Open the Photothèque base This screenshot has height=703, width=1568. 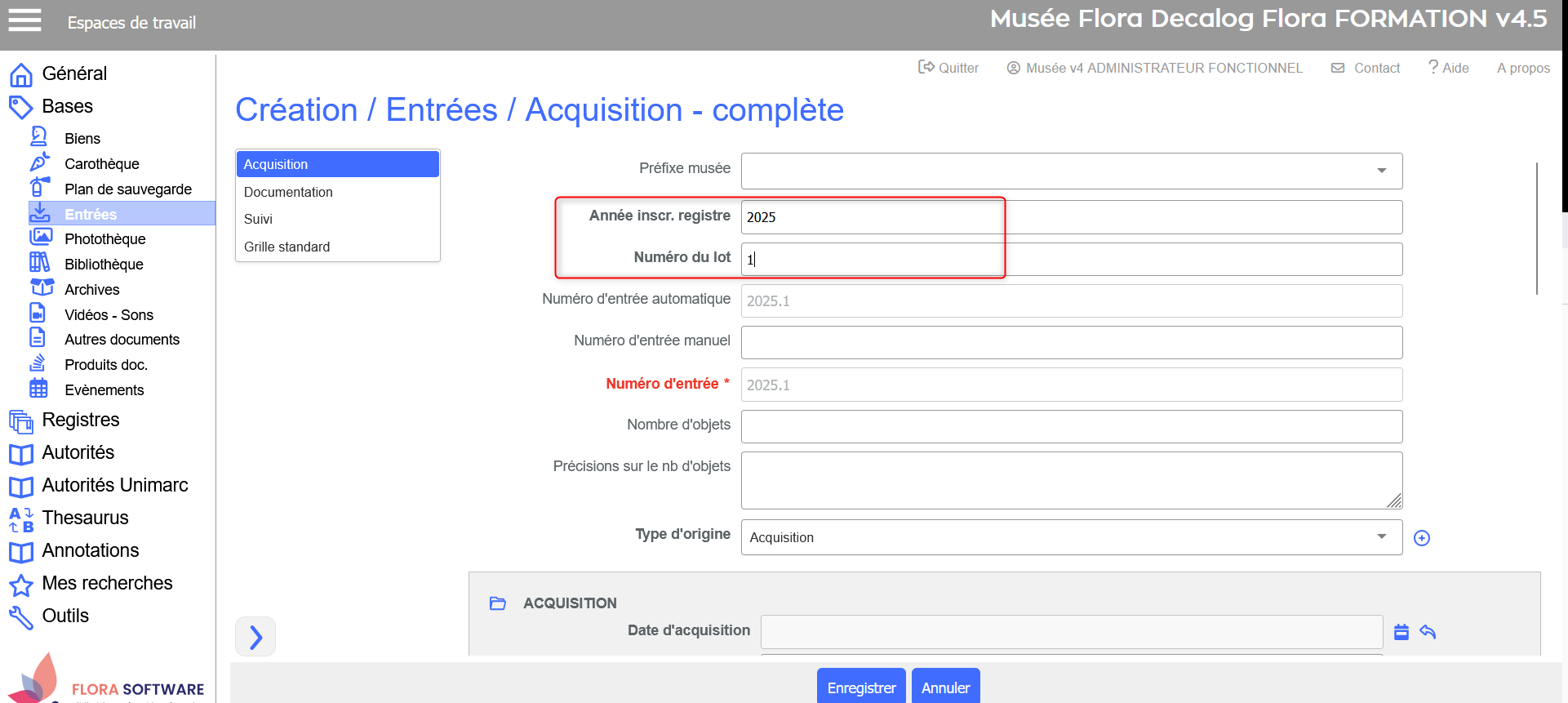click(x=105, y=239)
